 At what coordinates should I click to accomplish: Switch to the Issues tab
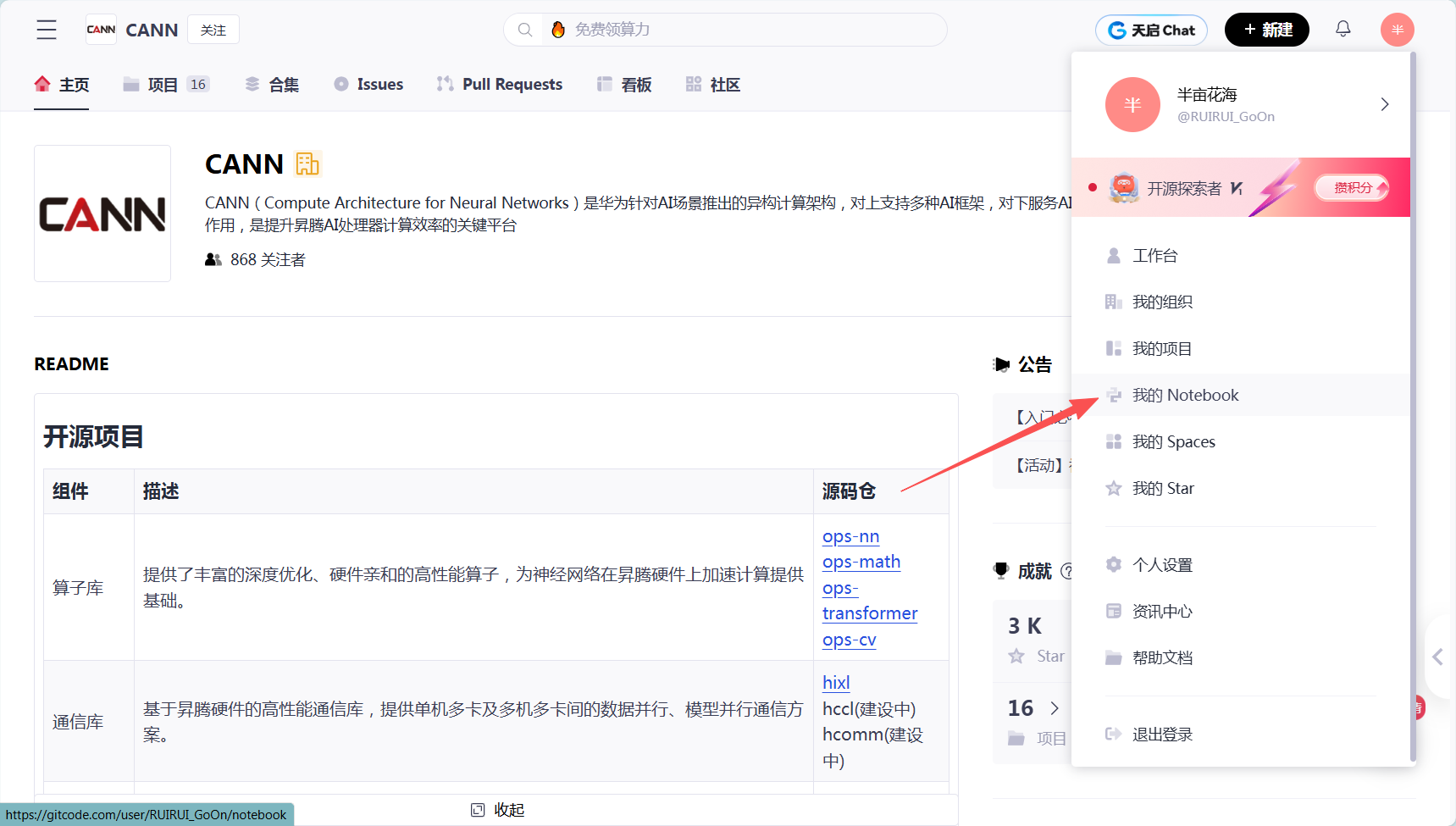click(368, 84)
